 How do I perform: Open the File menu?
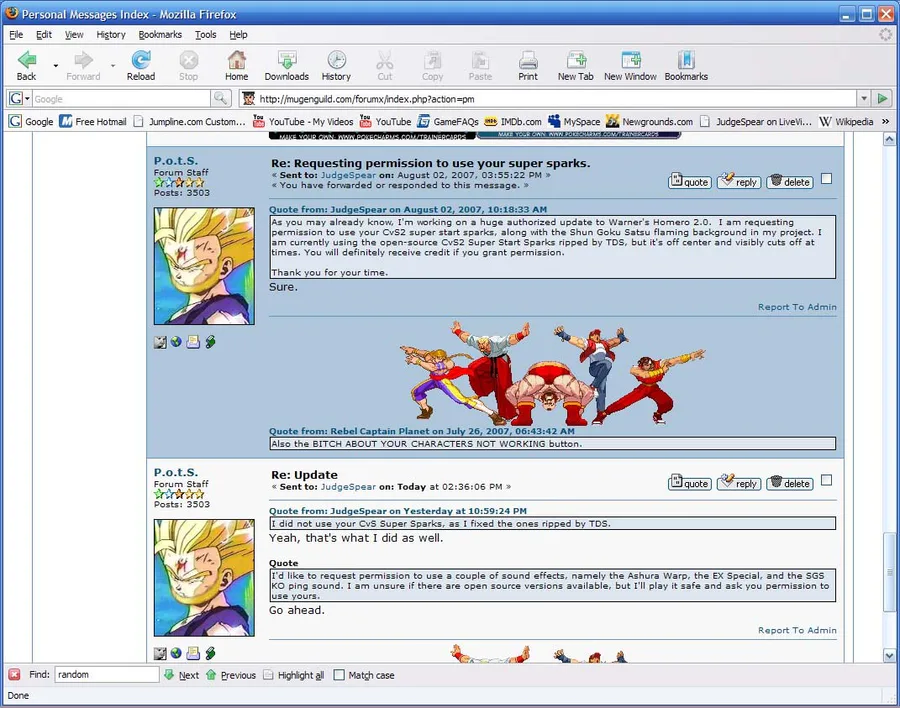16,34
